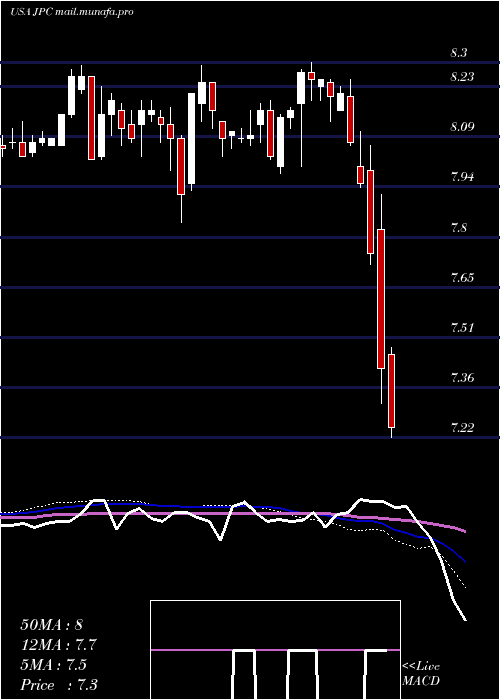This screenshot has height=700, width=500.
Task: Click the 7.22 price axis label
Action: pos(462,428)
